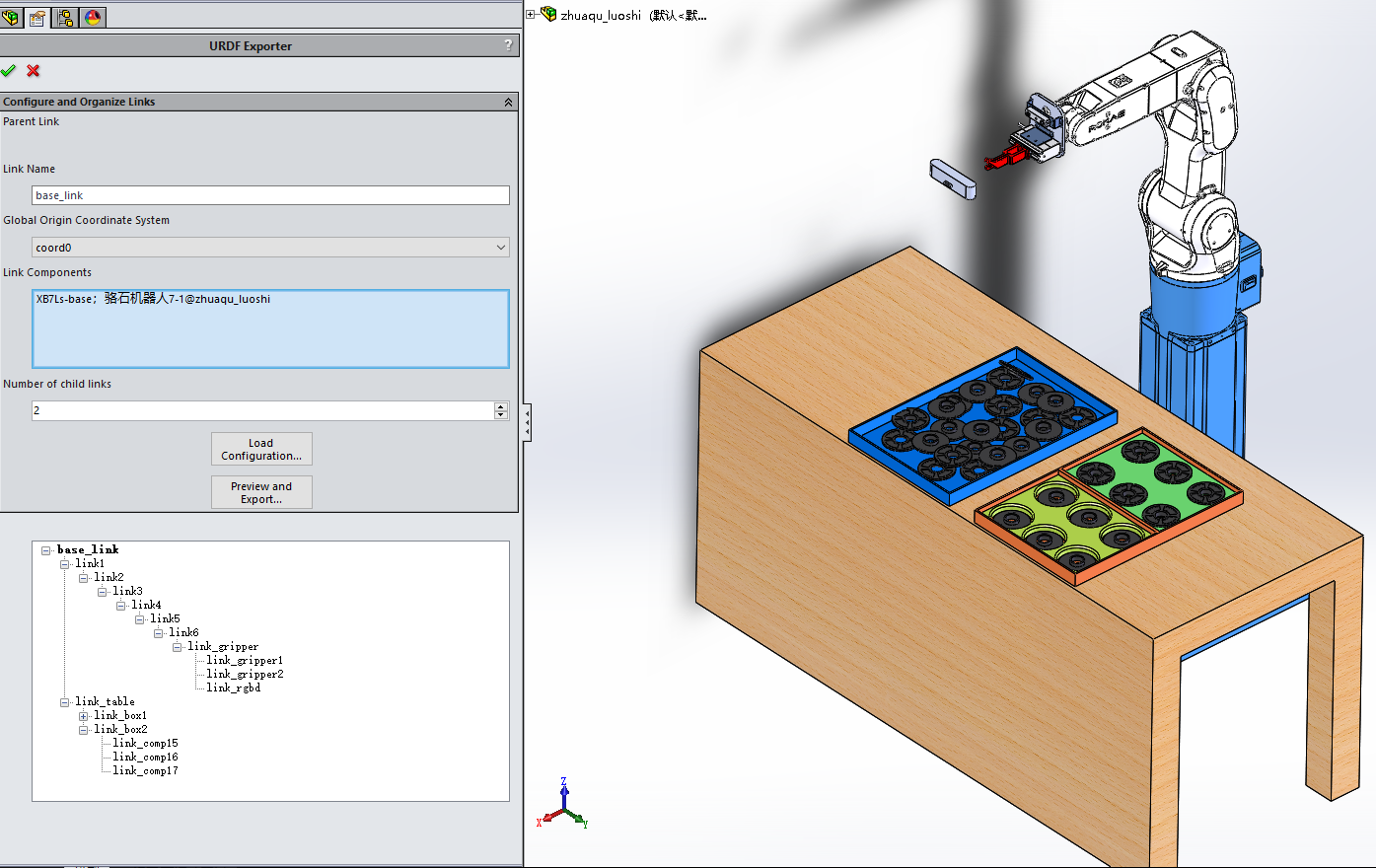Open the DisplayManager appearance tab
1376x868 pixels.
point(93,18)
